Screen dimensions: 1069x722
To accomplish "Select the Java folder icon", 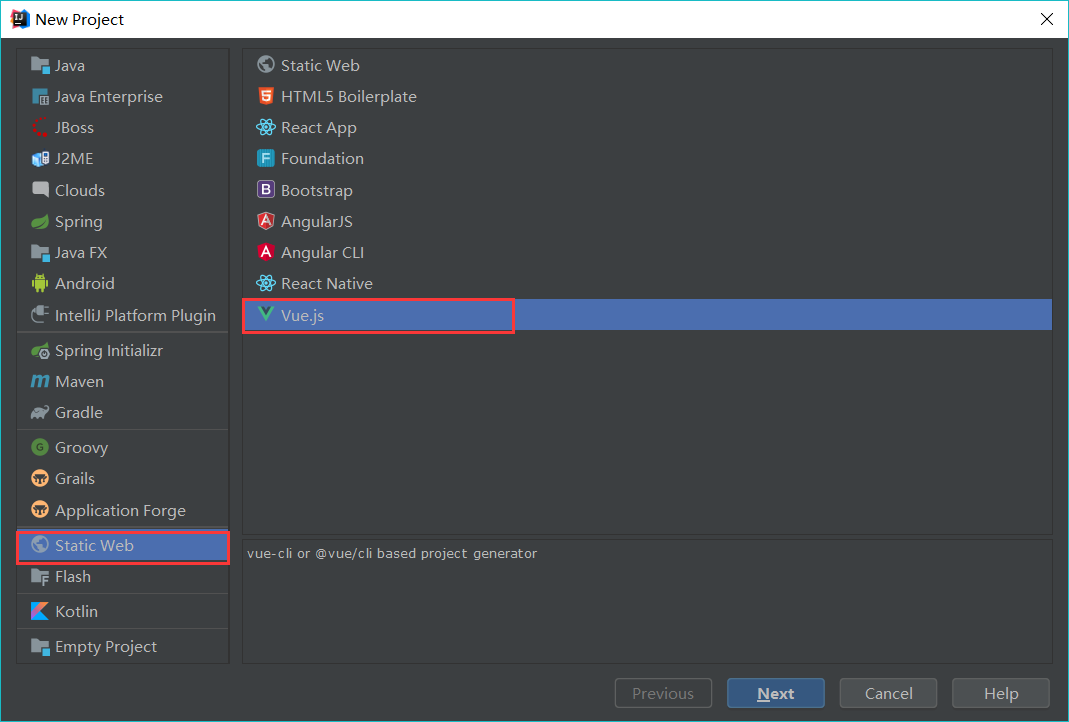I will 40,65.
